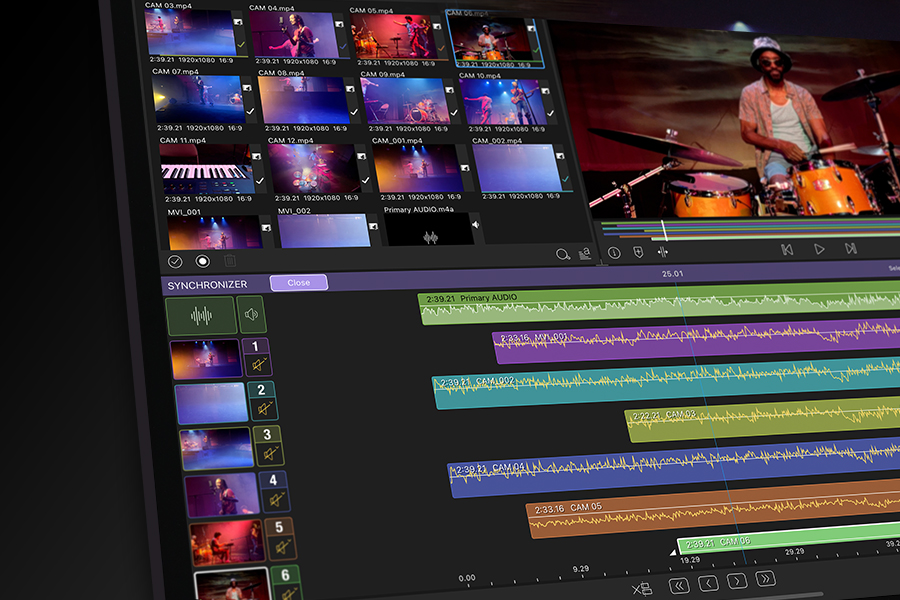Screen dimensions: 900x600
Task: Click the single left arrow nudge button
Action: pyautogui.click(x=708, y=583)
